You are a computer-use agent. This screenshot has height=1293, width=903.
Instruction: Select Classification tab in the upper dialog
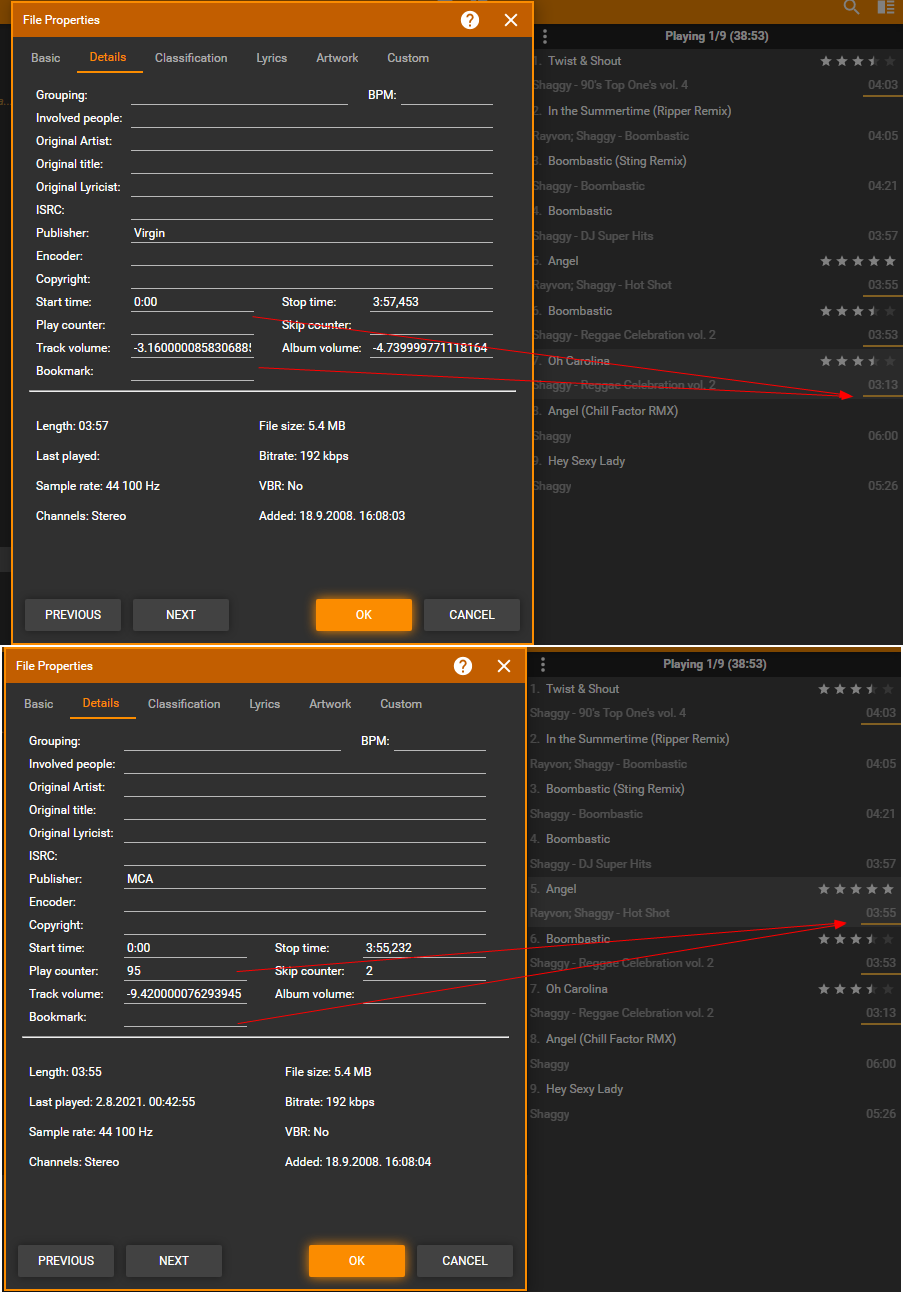[x=191, y=58]
